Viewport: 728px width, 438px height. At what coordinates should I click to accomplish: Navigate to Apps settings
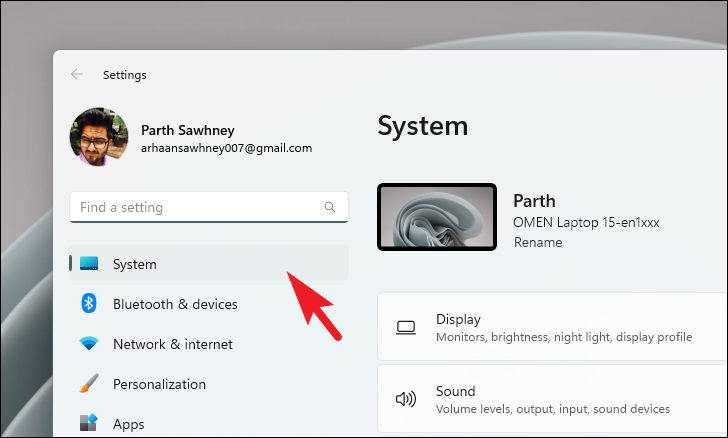click(x=209, y=423)
